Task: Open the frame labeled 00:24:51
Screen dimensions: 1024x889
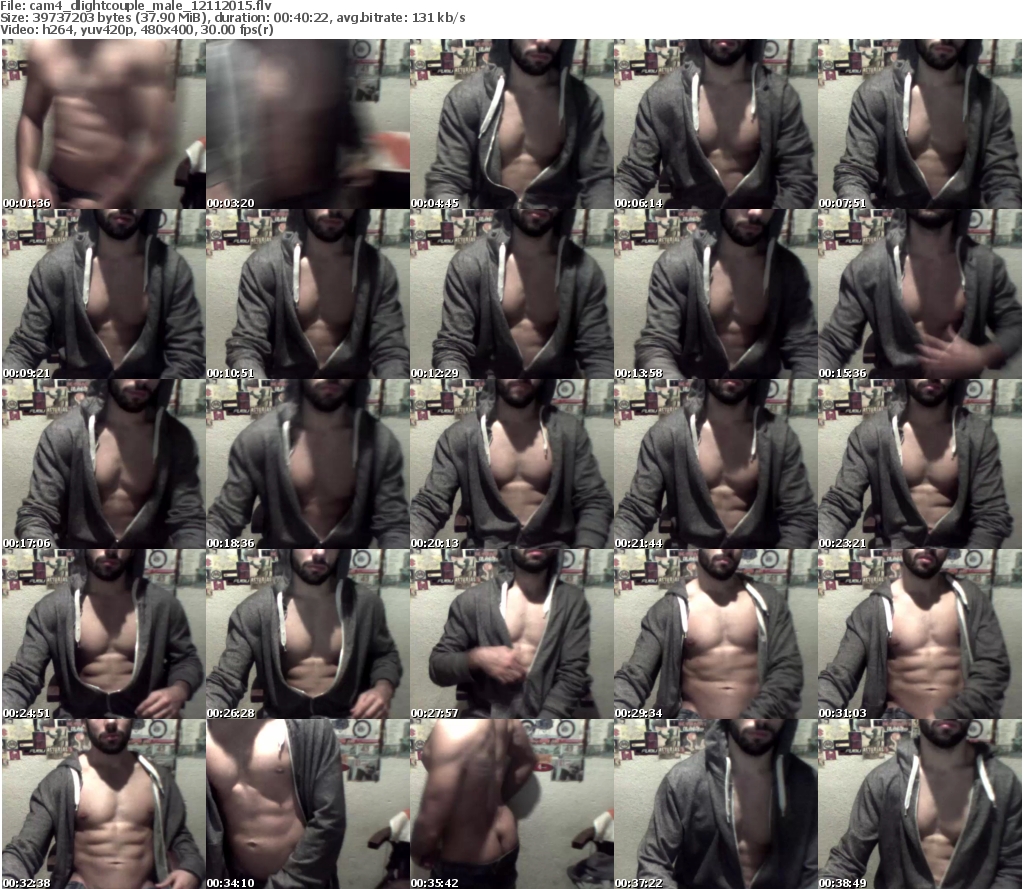Action: pyautogui.click(x=103, y=633)
